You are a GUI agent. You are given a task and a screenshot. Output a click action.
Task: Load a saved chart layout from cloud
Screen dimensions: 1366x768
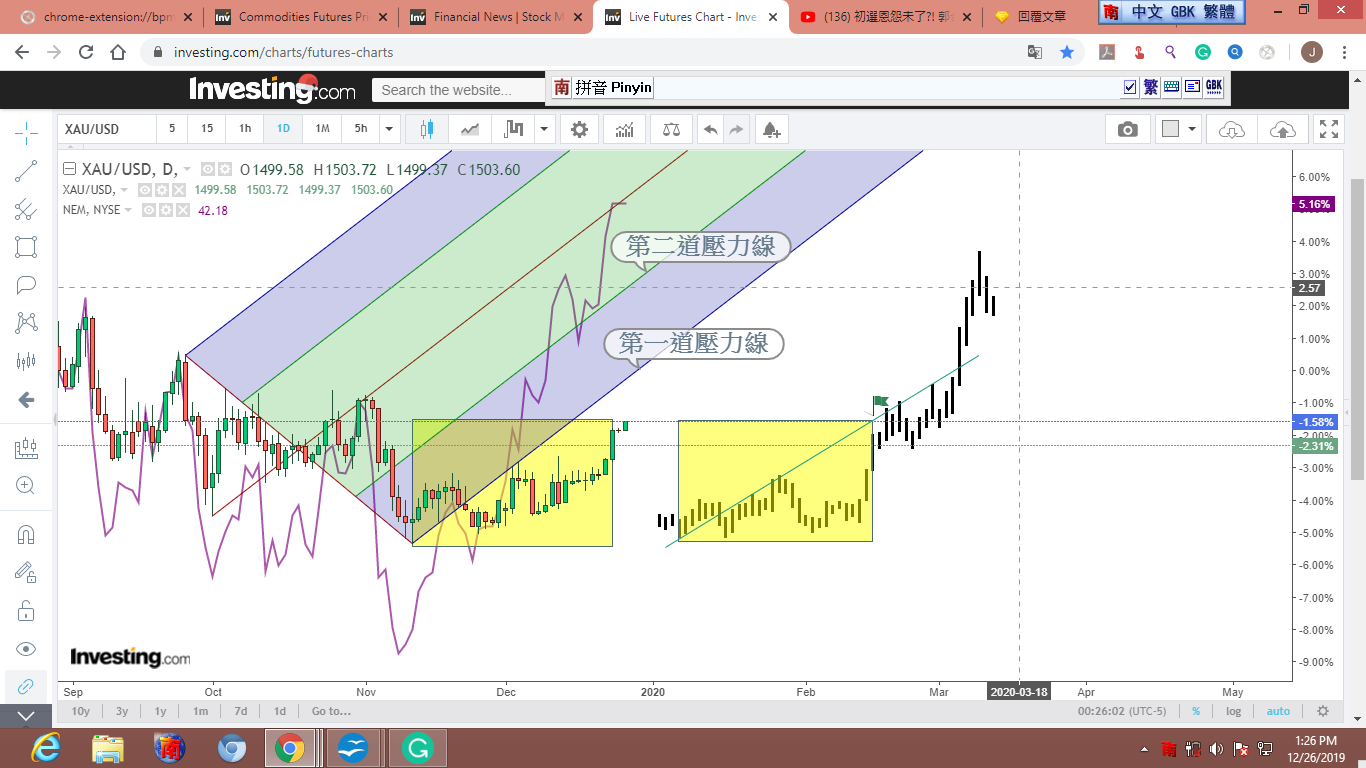[1232, 129]
